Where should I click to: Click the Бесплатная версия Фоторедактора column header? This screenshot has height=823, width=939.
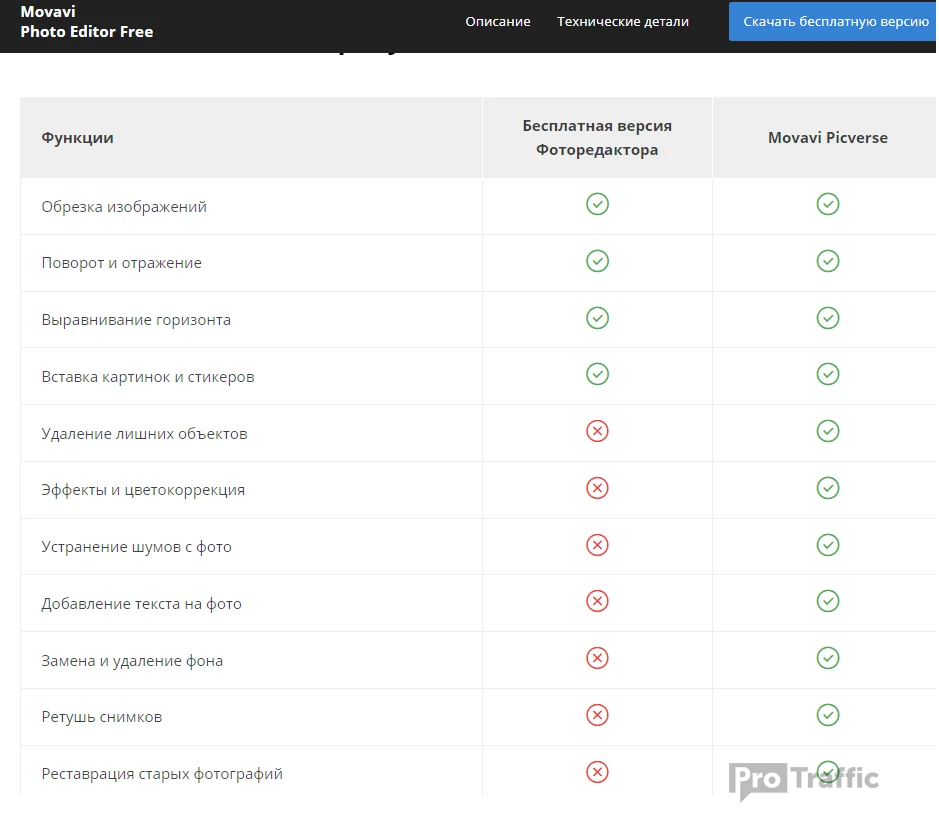[597, 138]
